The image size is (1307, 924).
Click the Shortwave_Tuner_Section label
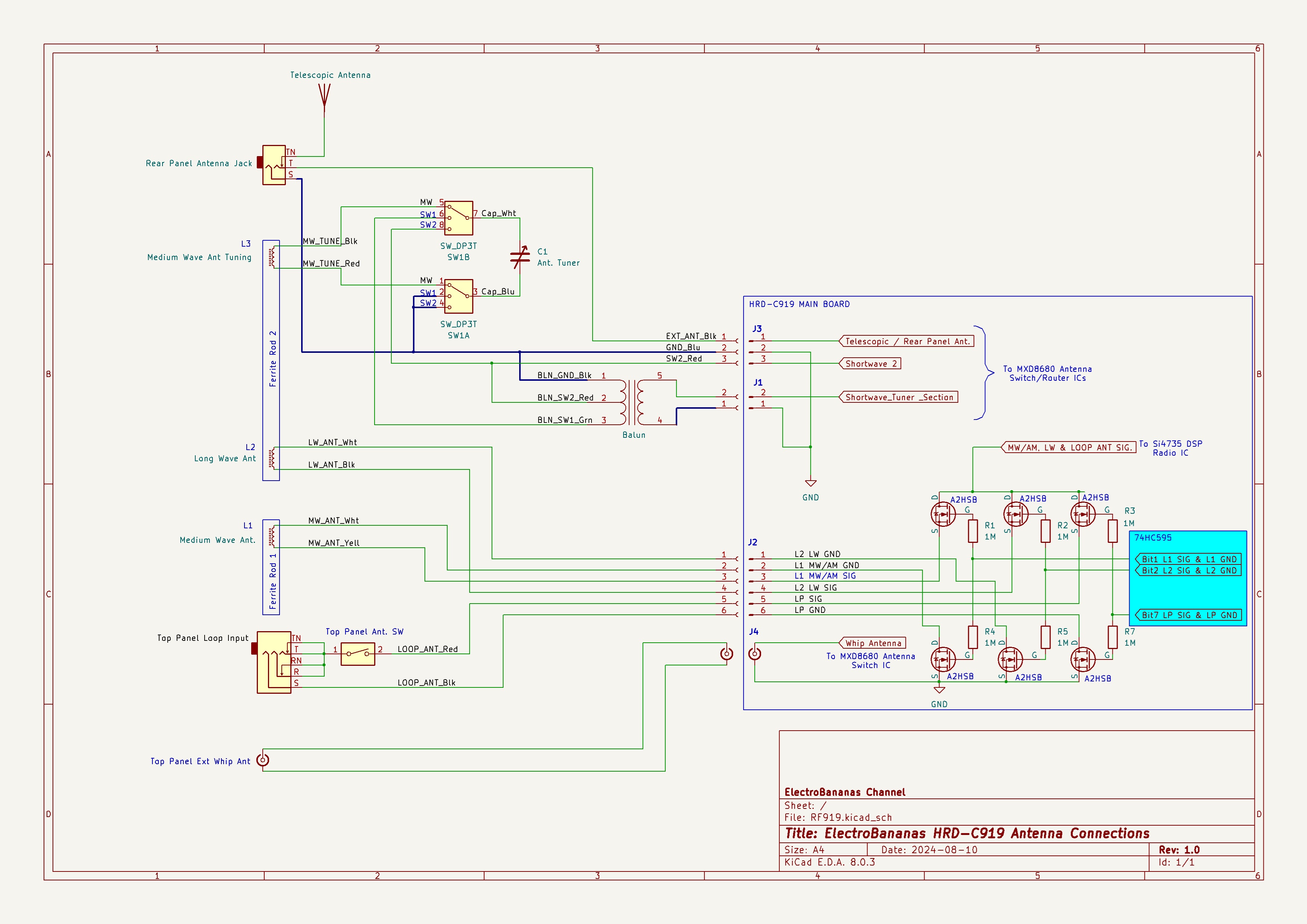(x=899, y=397)
